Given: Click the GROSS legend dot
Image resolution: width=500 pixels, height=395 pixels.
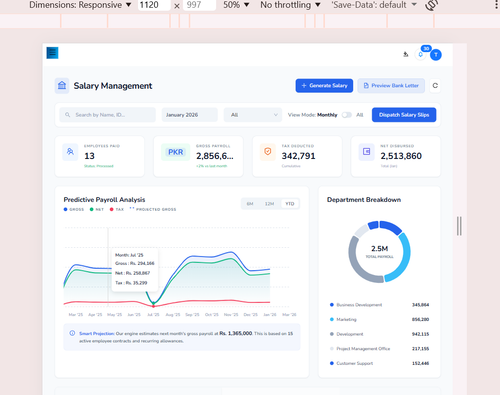Looking at the screenshot, I should [x=65, y=209].
